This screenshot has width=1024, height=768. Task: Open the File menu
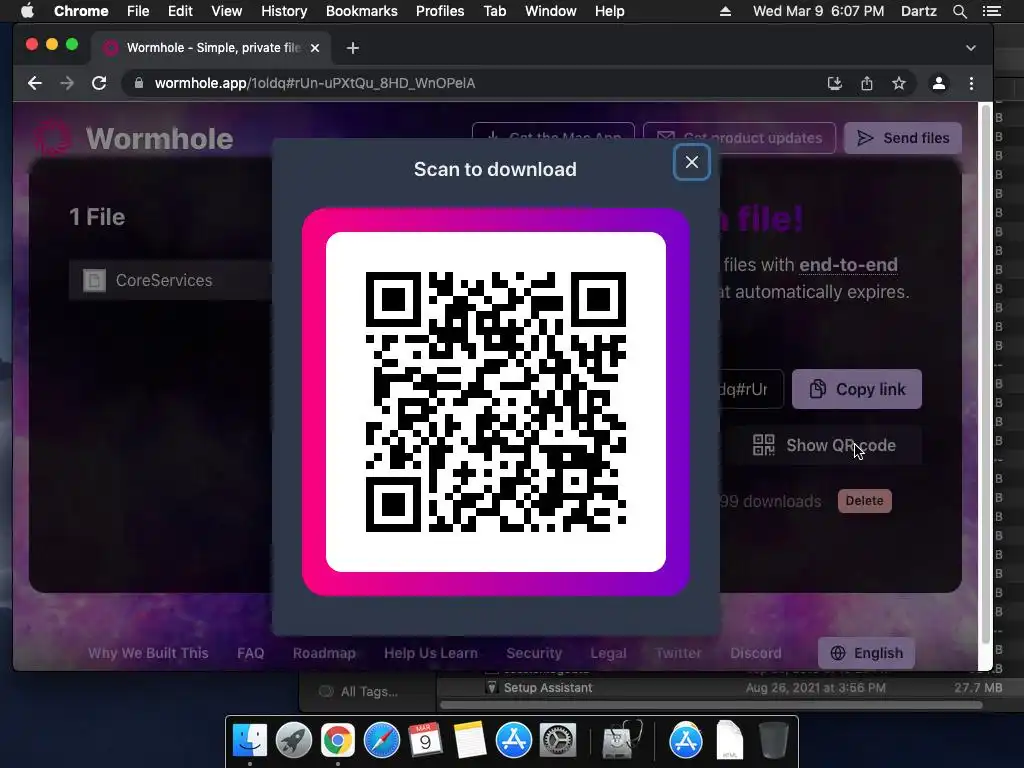138,11
